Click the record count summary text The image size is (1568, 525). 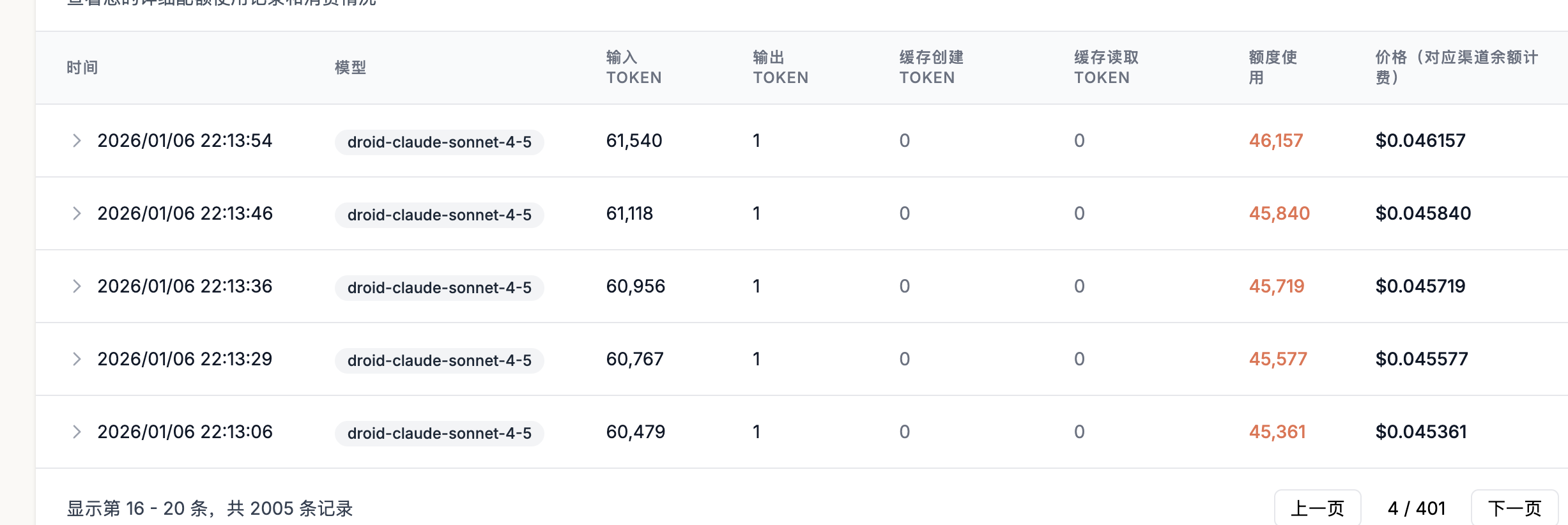[210, 508]
